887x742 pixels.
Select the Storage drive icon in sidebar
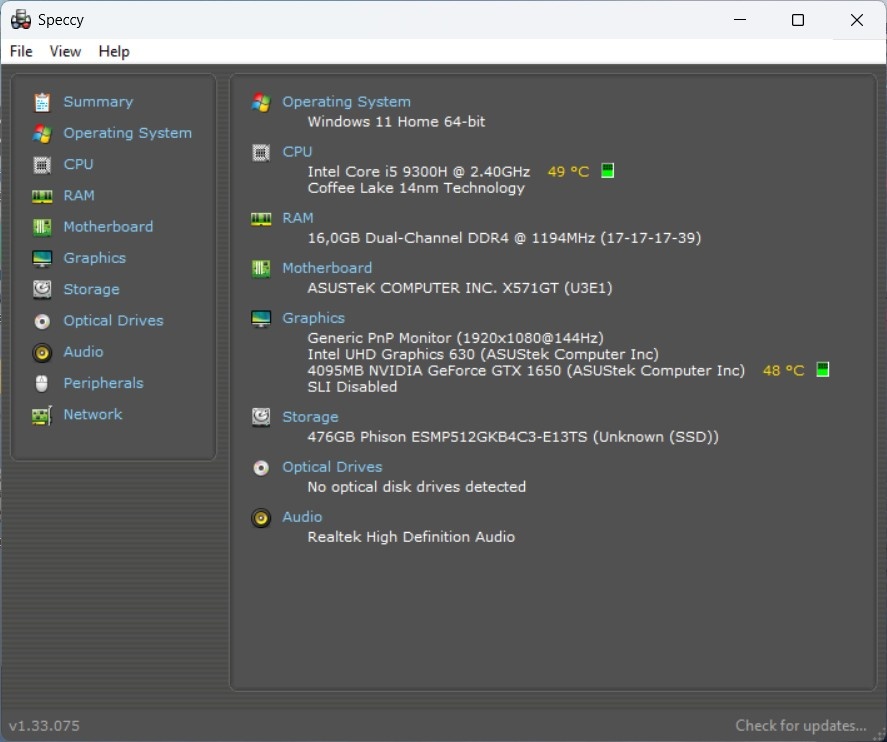coord(42,289)
